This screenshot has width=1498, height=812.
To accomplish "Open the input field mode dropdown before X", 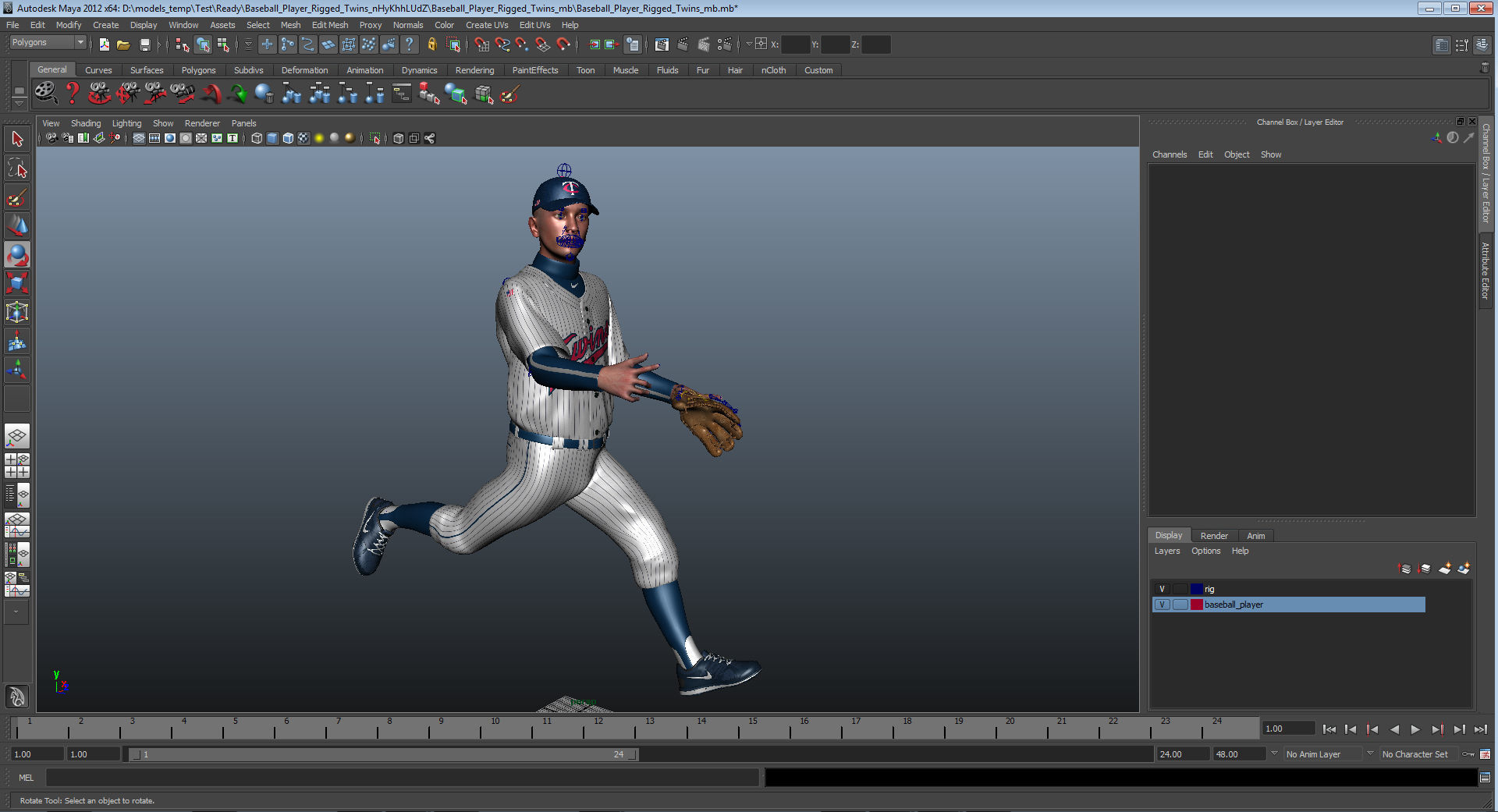I will [x=749, y=44].
